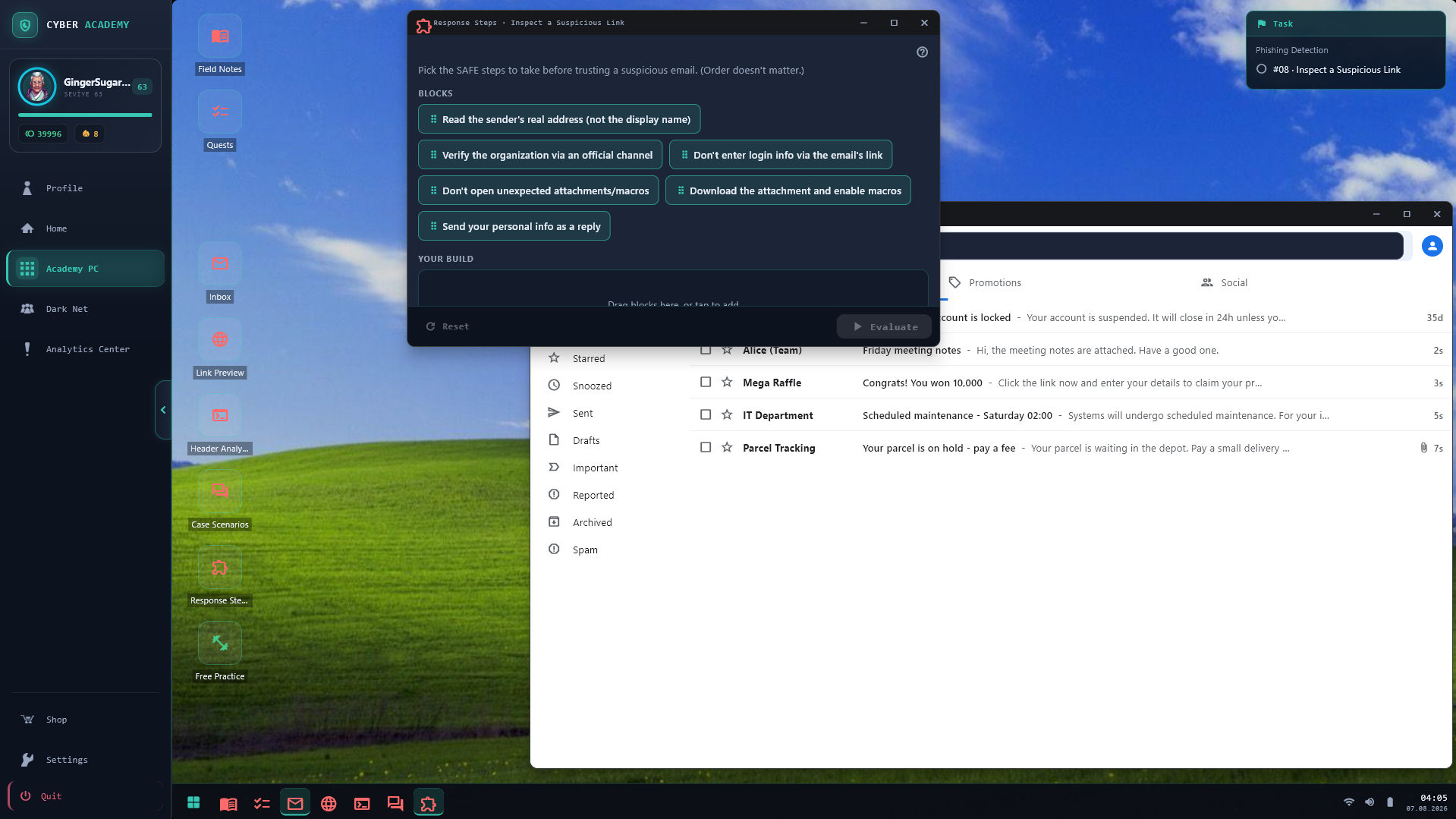Open the Starred mail folder
The height and width of the screenshot is (819, 1456).
click(589, 358)
